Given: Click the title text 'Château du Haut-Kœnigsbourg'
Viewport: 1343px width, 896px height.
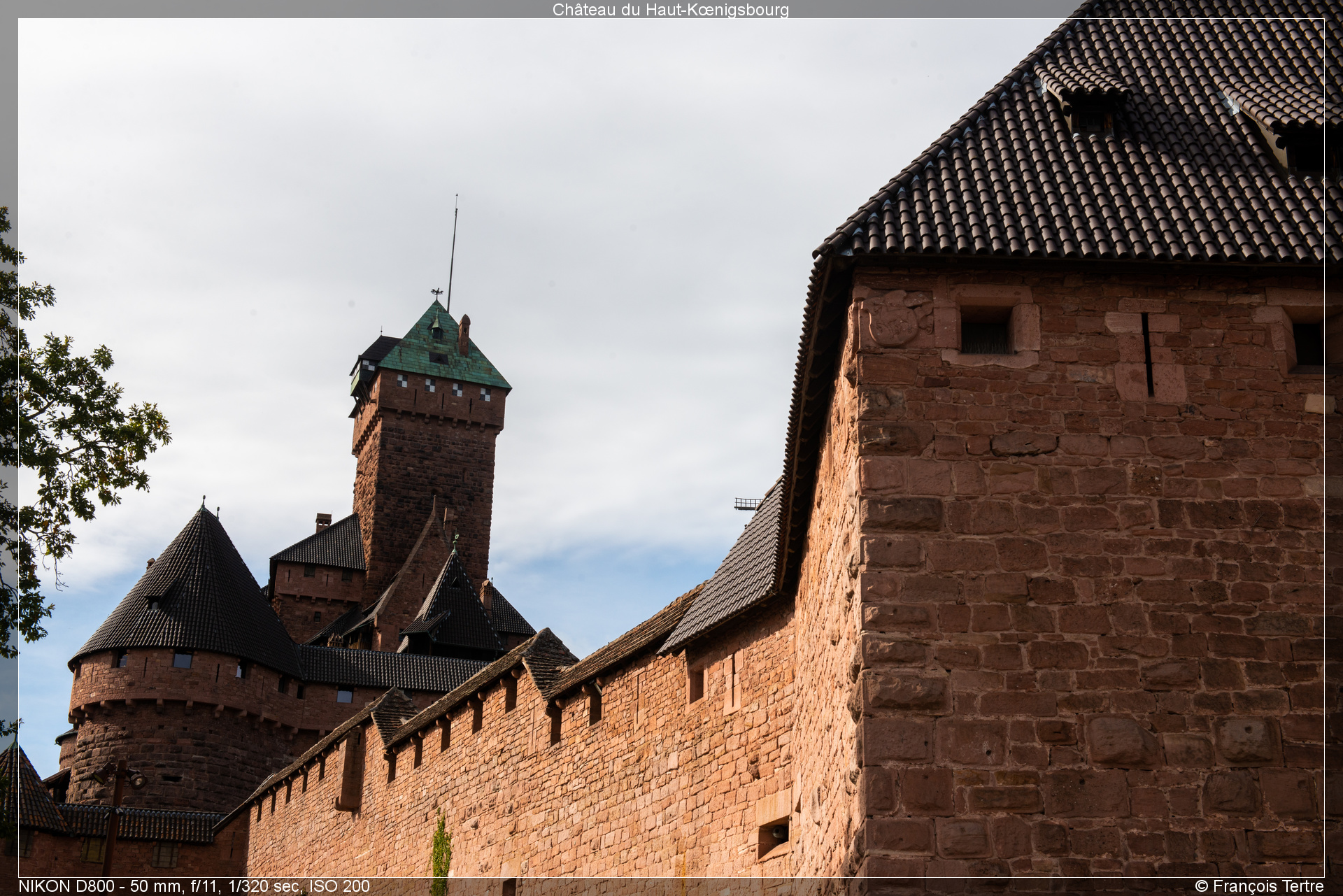Looking at the screenshot, I should coord(671,10).
